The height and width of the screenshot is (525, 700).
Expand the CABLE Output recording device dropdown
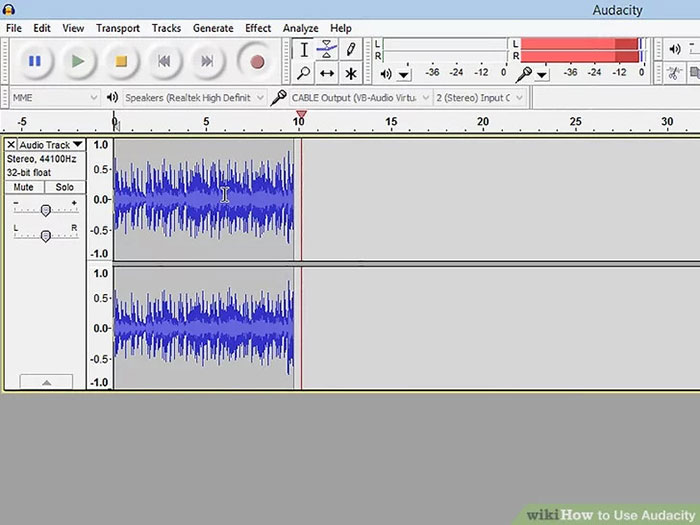pyautogui.click(x=355, y=97)
